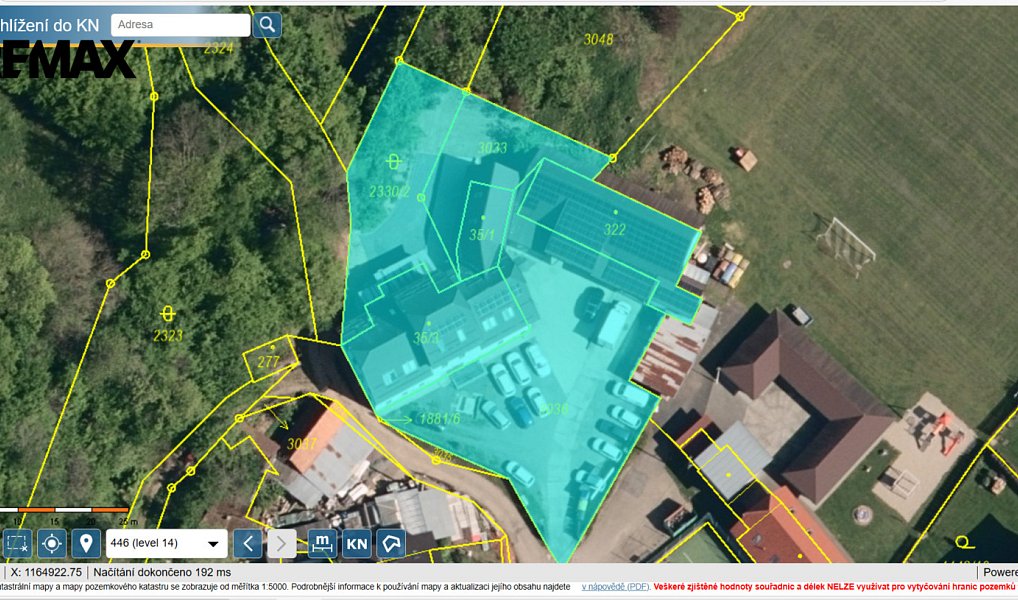Click the magnifier search button beside Adresa
1018x600 pixels.
click(267, 25)
